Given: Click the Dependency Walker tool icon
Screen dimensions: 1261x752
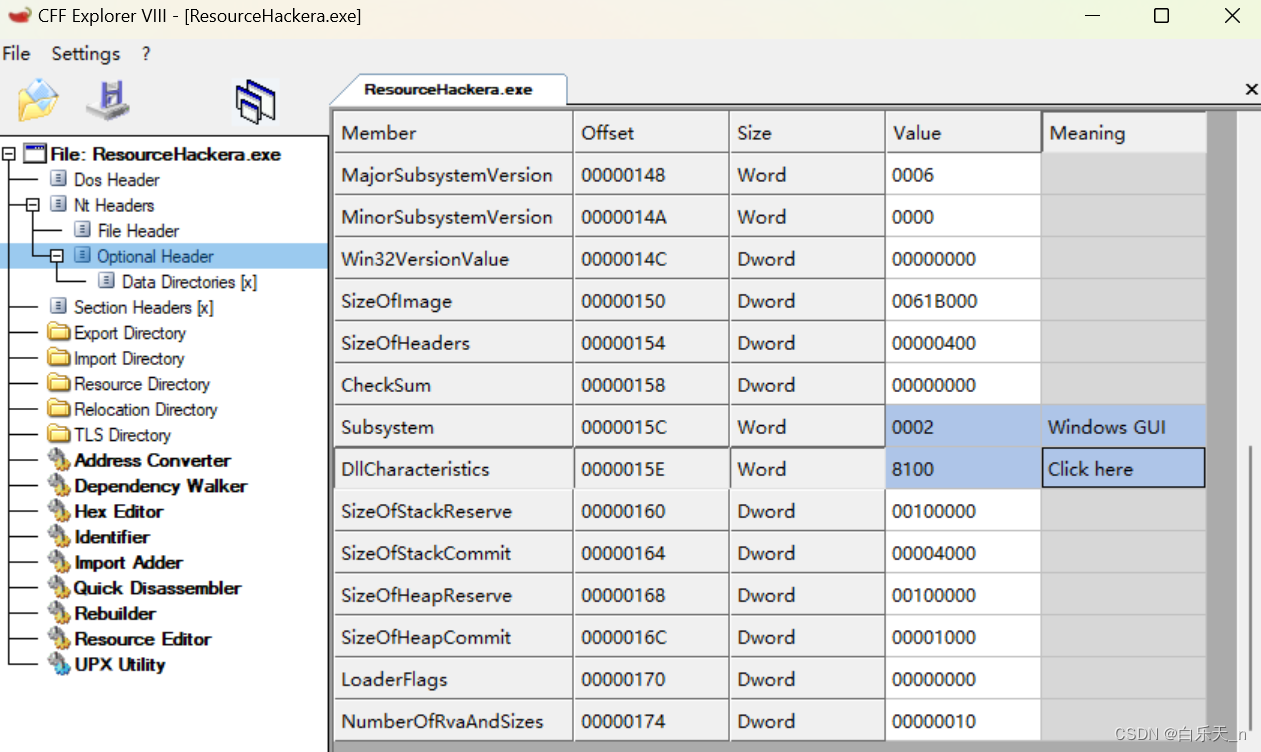Looking at the screenshot, I should pos(59,486).
